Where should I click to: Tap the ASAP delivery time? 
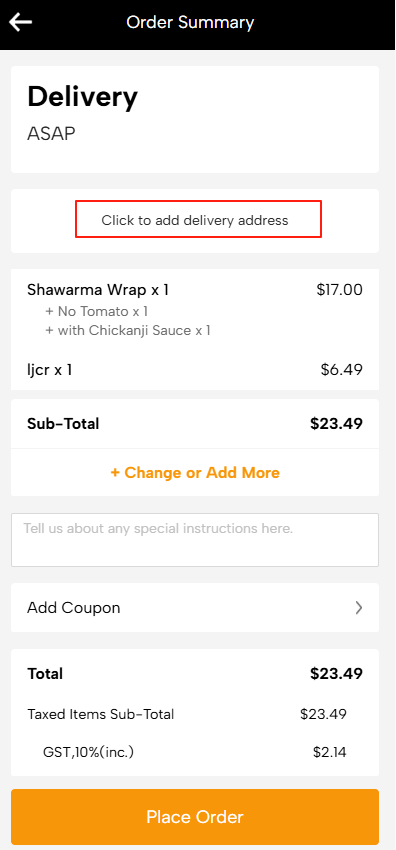point(51,134)
